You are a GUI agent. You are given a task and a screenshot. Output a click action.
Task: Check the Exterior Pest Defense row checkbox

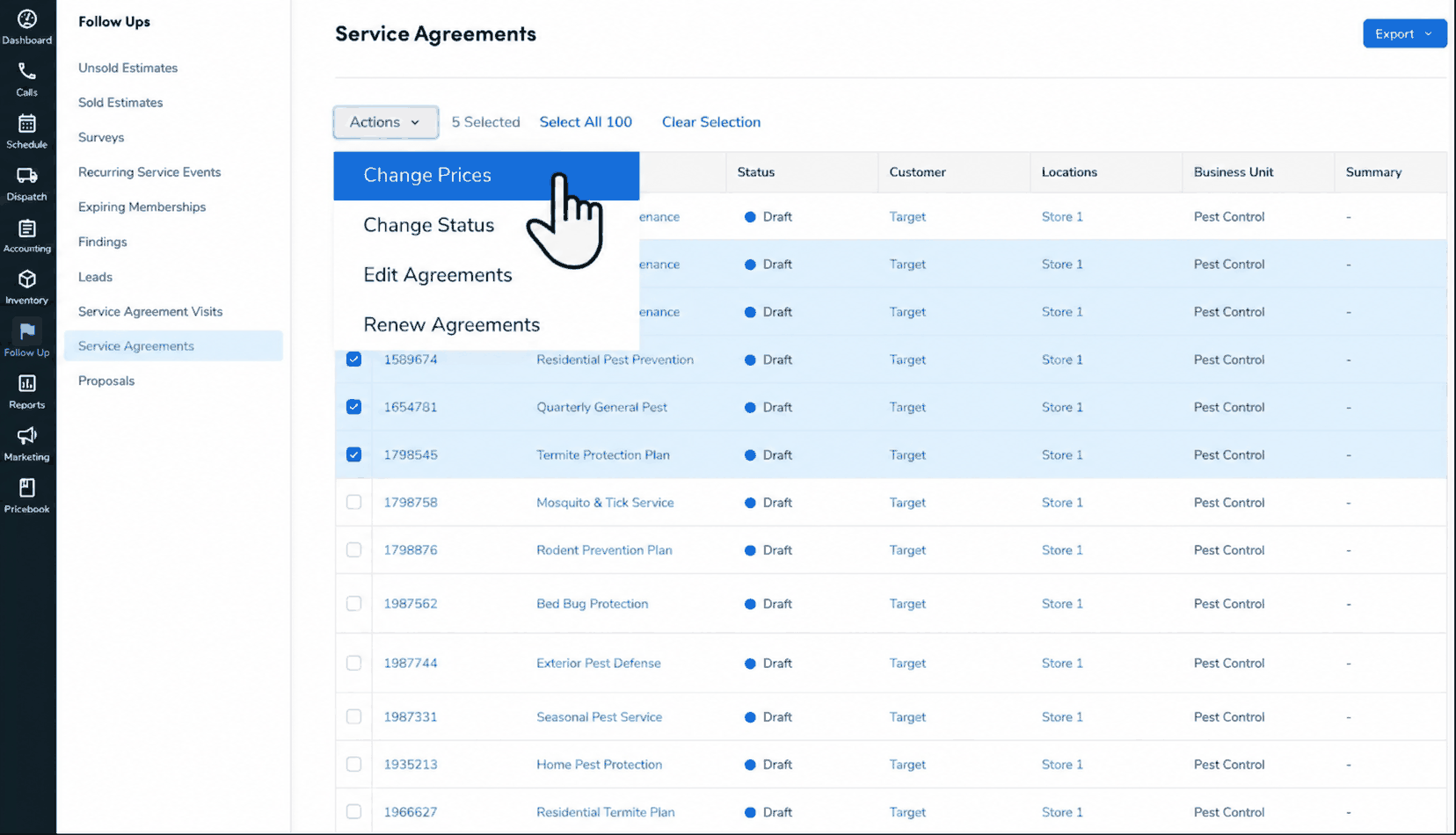(353, 663)
